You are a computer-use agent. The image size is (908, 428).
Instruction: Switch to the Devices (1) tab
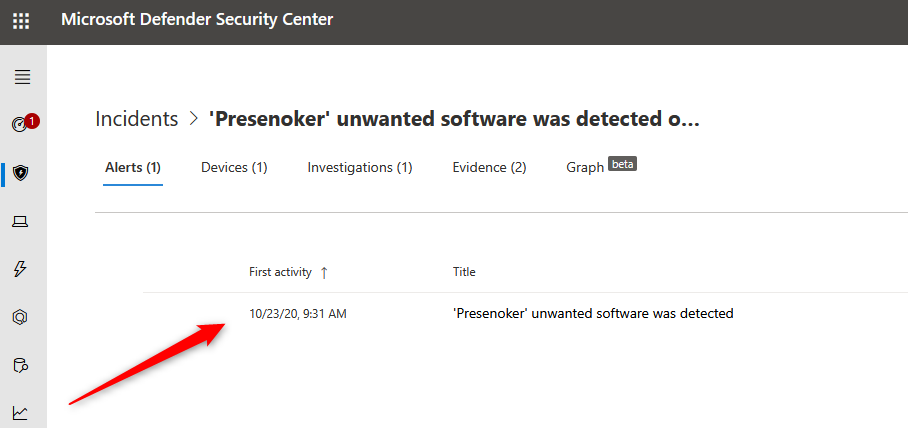coord(234,167)
